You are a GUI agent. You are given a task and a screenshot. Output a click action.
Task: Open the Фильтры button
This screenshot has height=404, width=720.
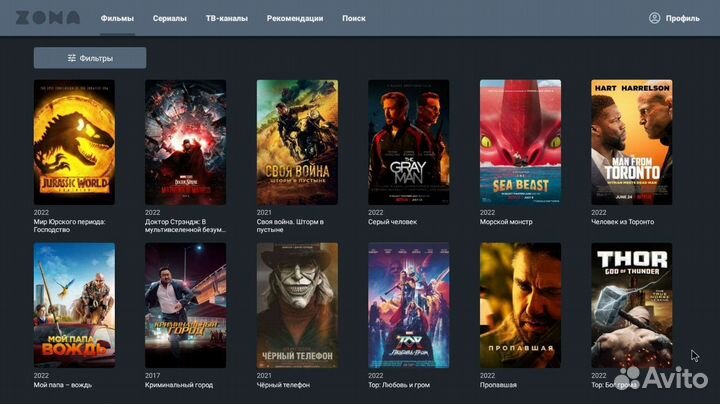click(x=90, y=58)
